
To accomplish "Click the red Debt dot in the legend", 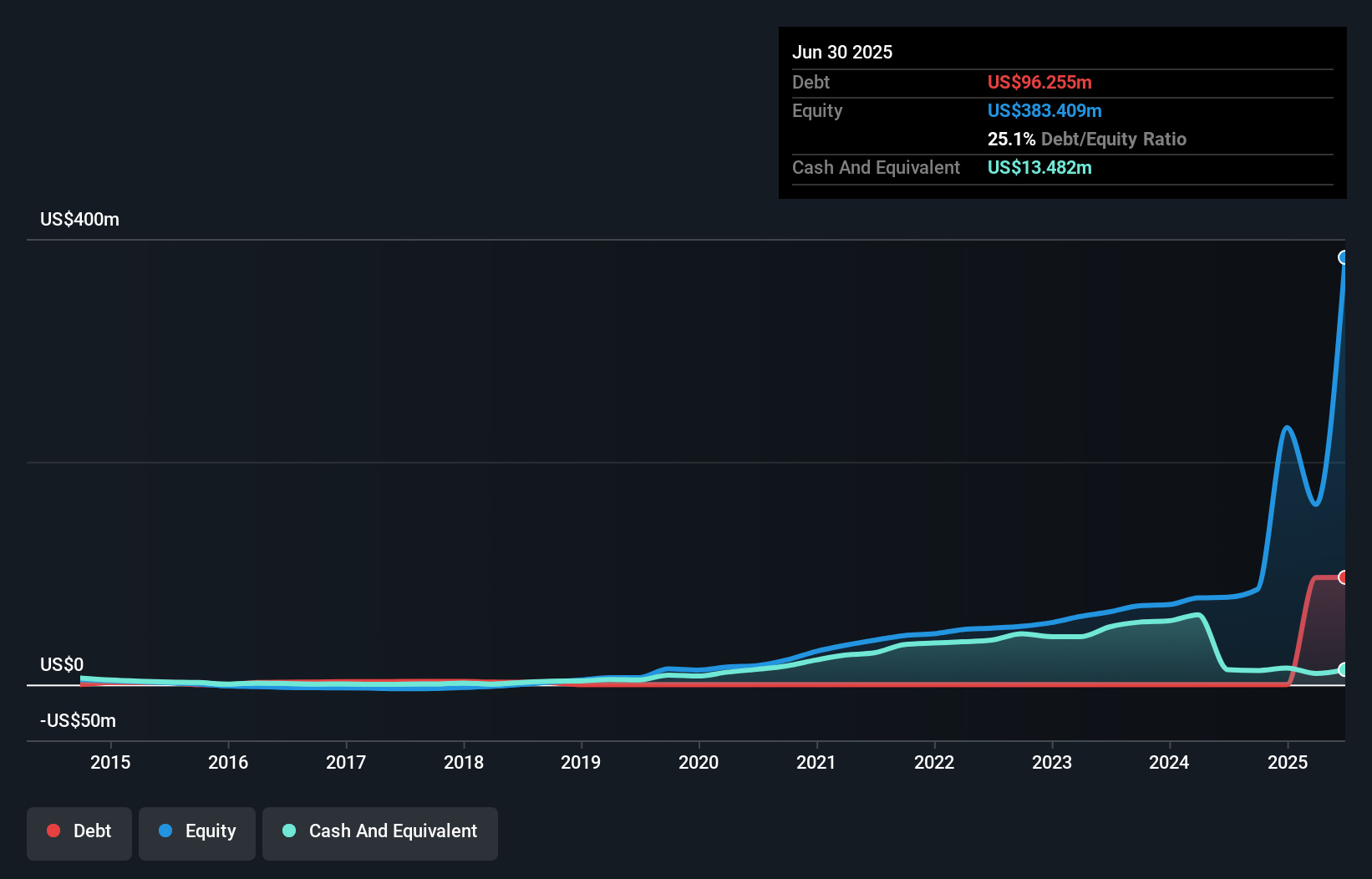I will 53,831.
